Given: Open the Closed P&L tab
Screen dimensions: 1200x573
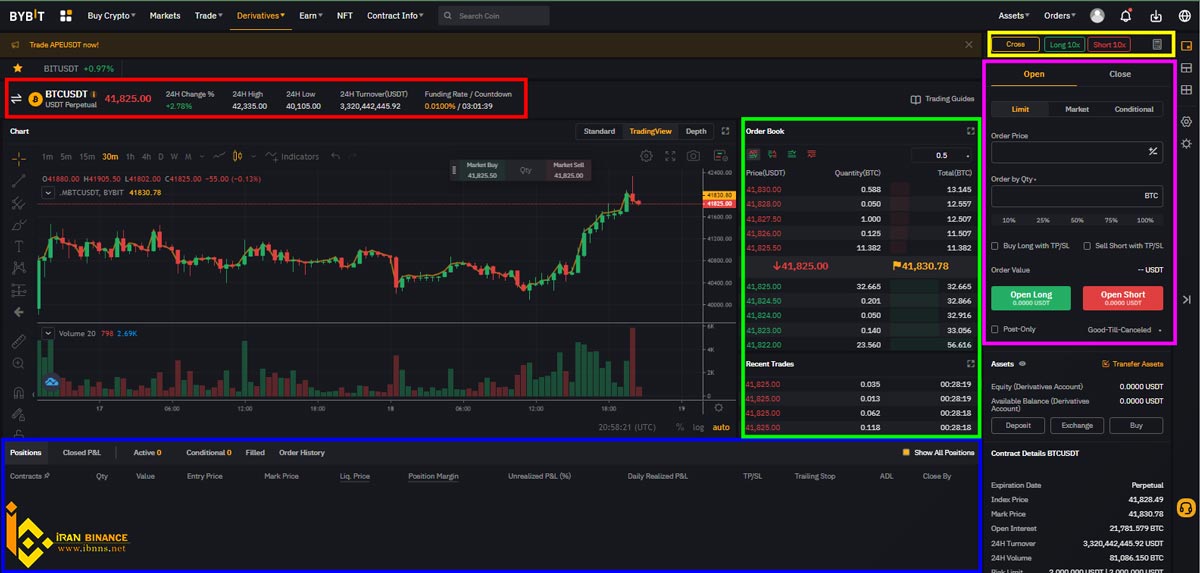Looking at the screenshot, I should tap(82, 452).
